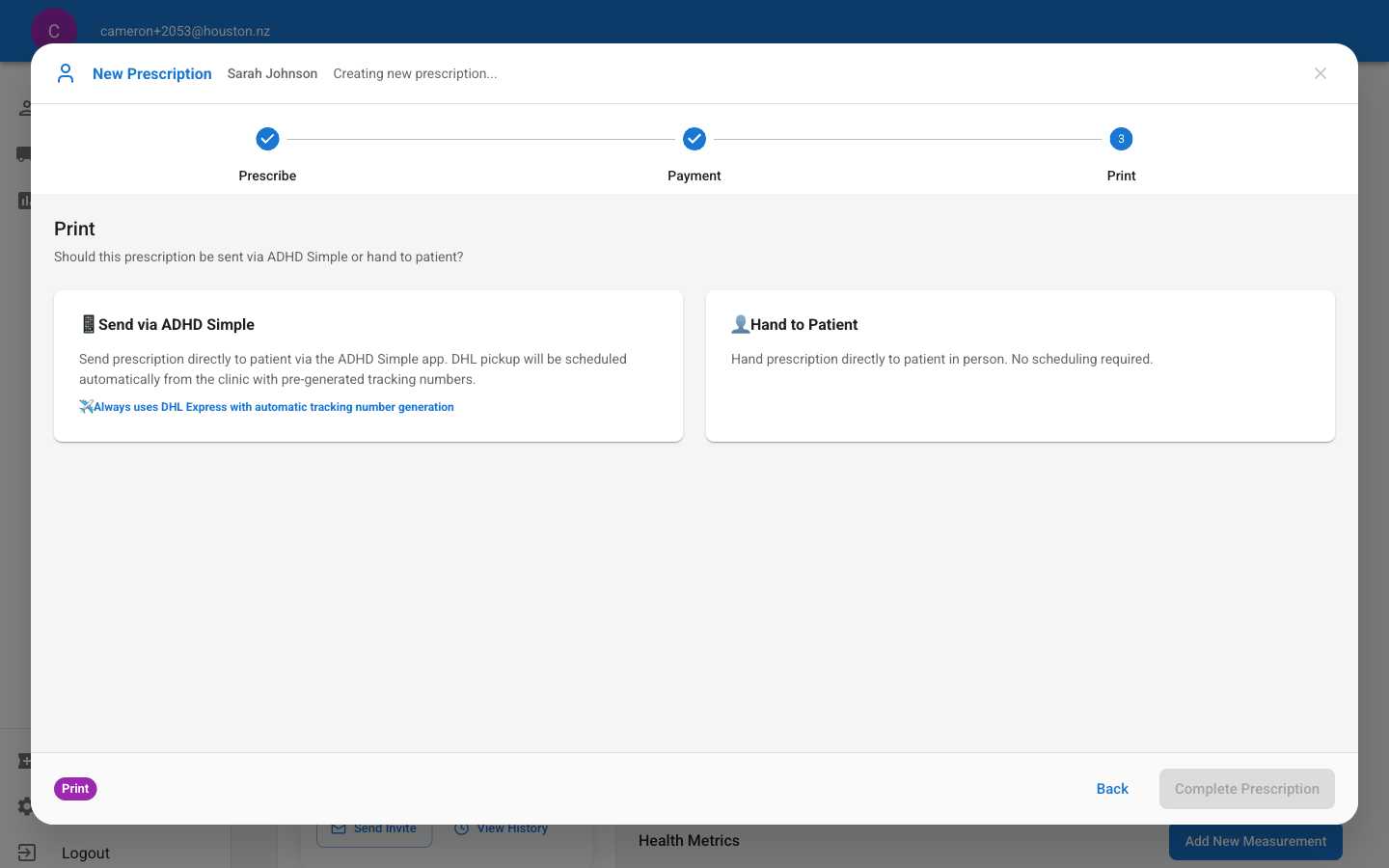Image resolution: width=1389 pixels, height=868 pixels.
Task: Click the Complete Prescription button
Action: click(x=1247, y=789)
